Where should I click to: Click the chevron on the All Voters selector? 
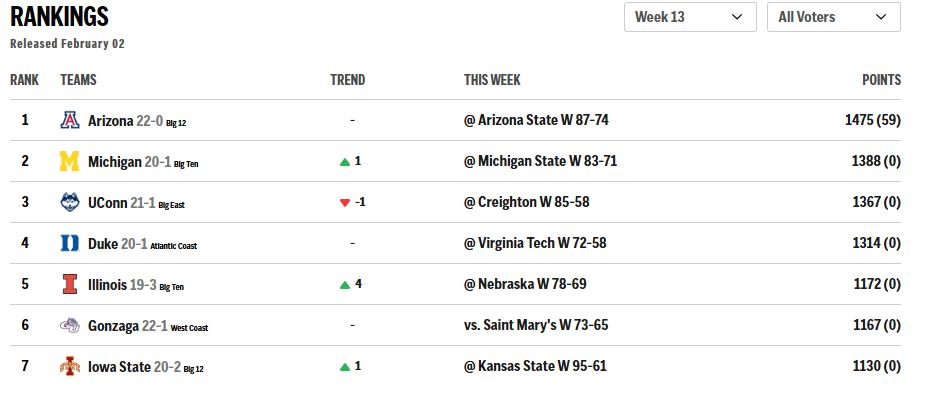tap(881, 17)
